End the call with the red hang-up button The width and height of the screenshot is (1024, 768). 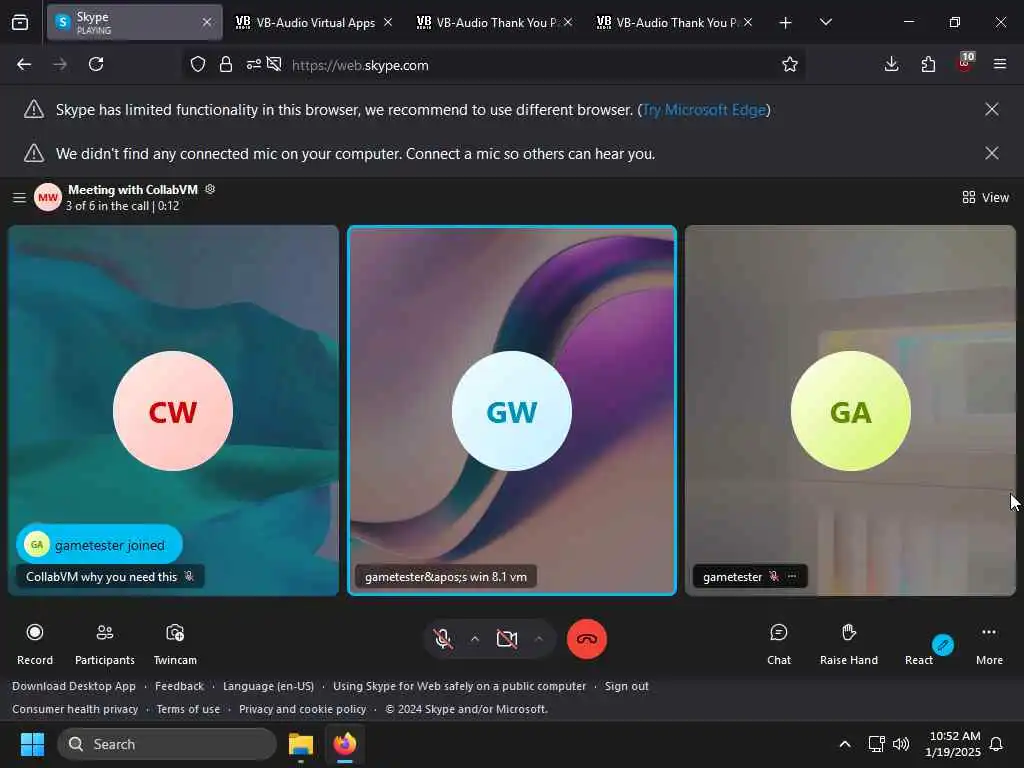coord(586,639)
